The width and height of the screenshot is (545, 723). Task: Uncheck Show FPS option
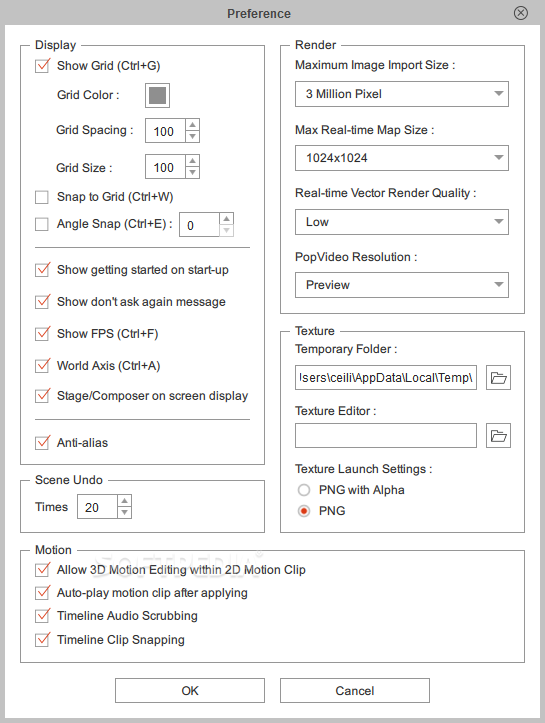click(x=42, y=333)
